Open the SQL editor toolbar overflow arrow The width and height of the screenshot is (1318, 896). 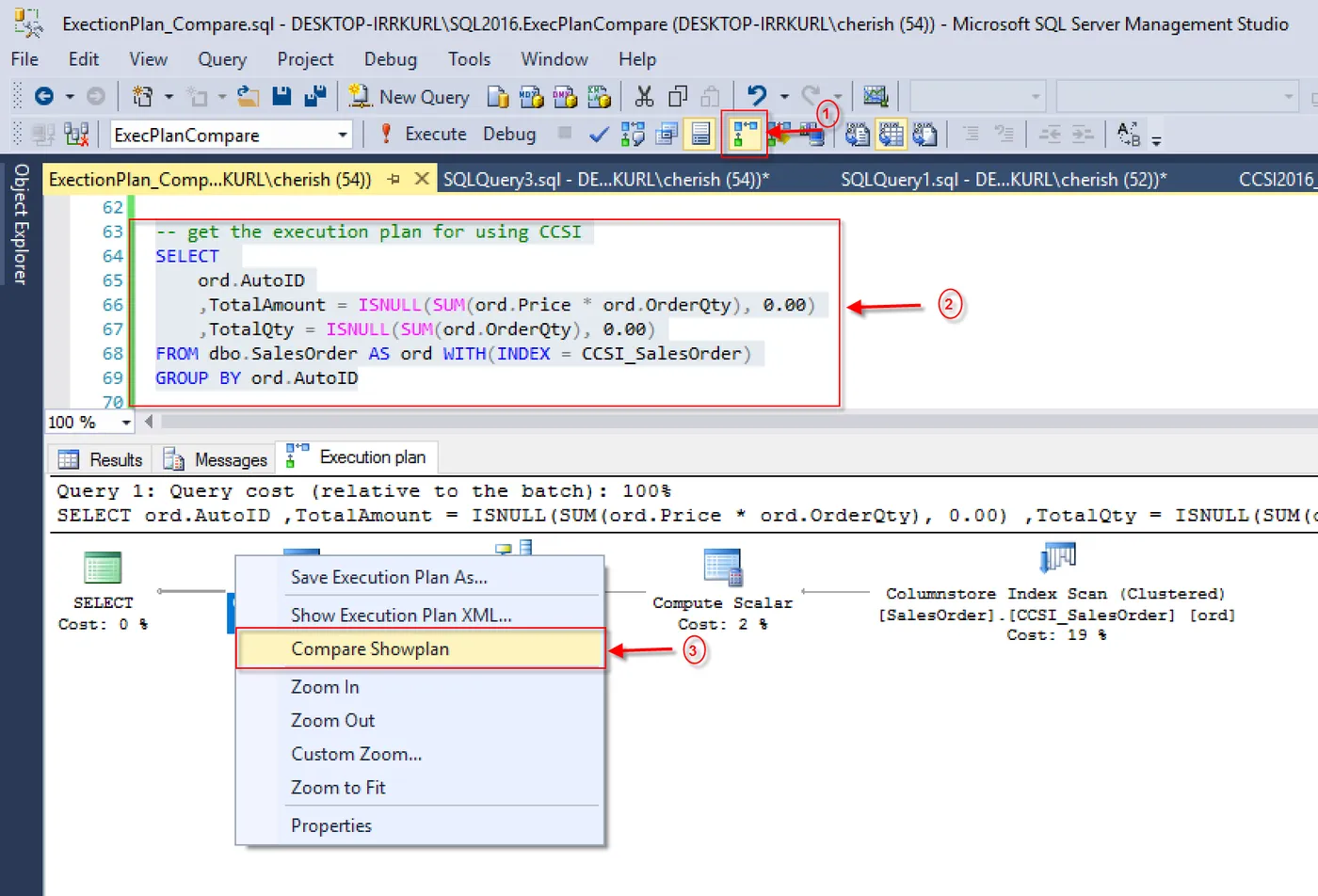[1156, 139]
